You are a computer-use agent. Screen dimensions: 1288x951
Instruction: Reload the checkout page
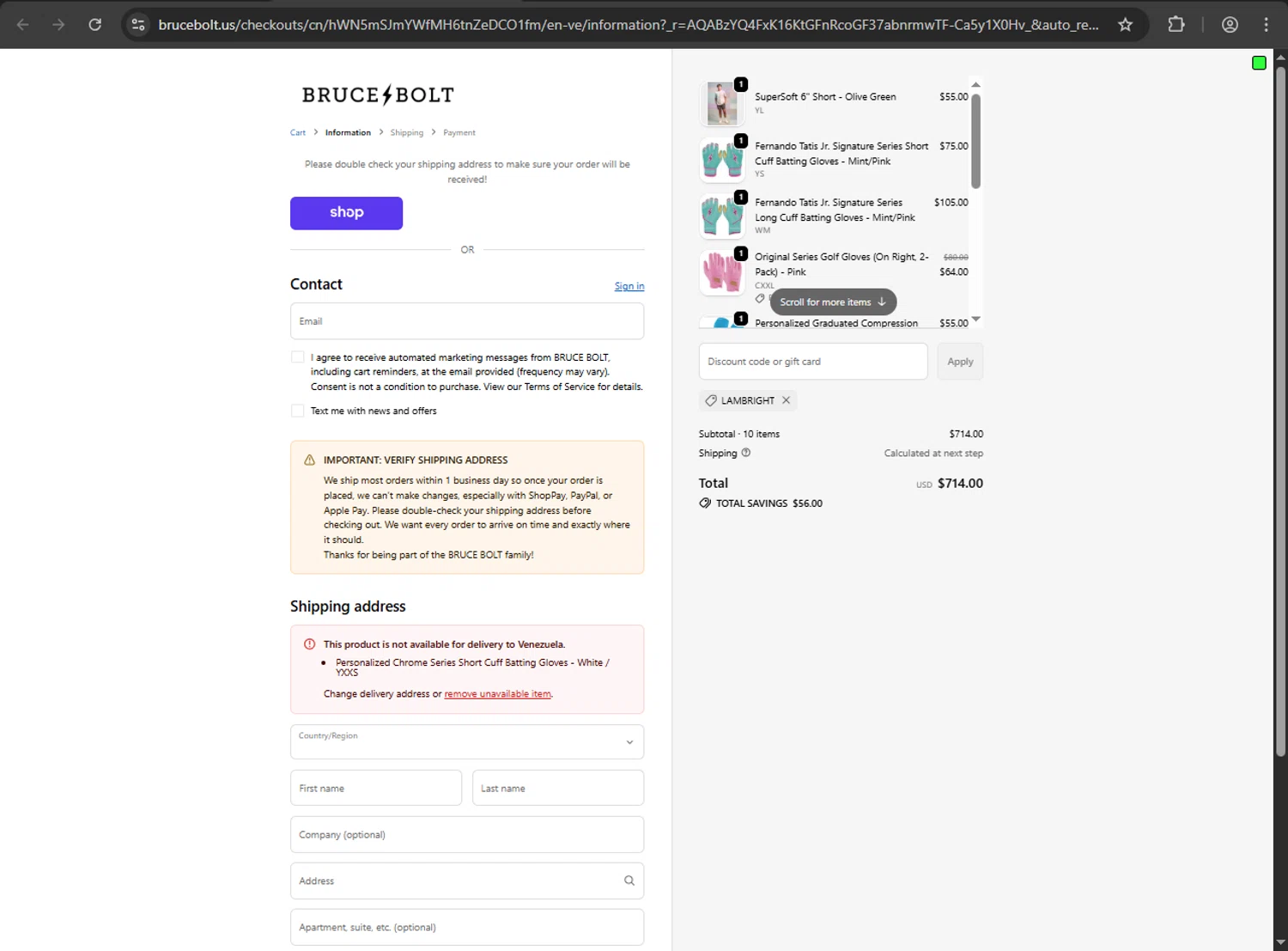95,24
